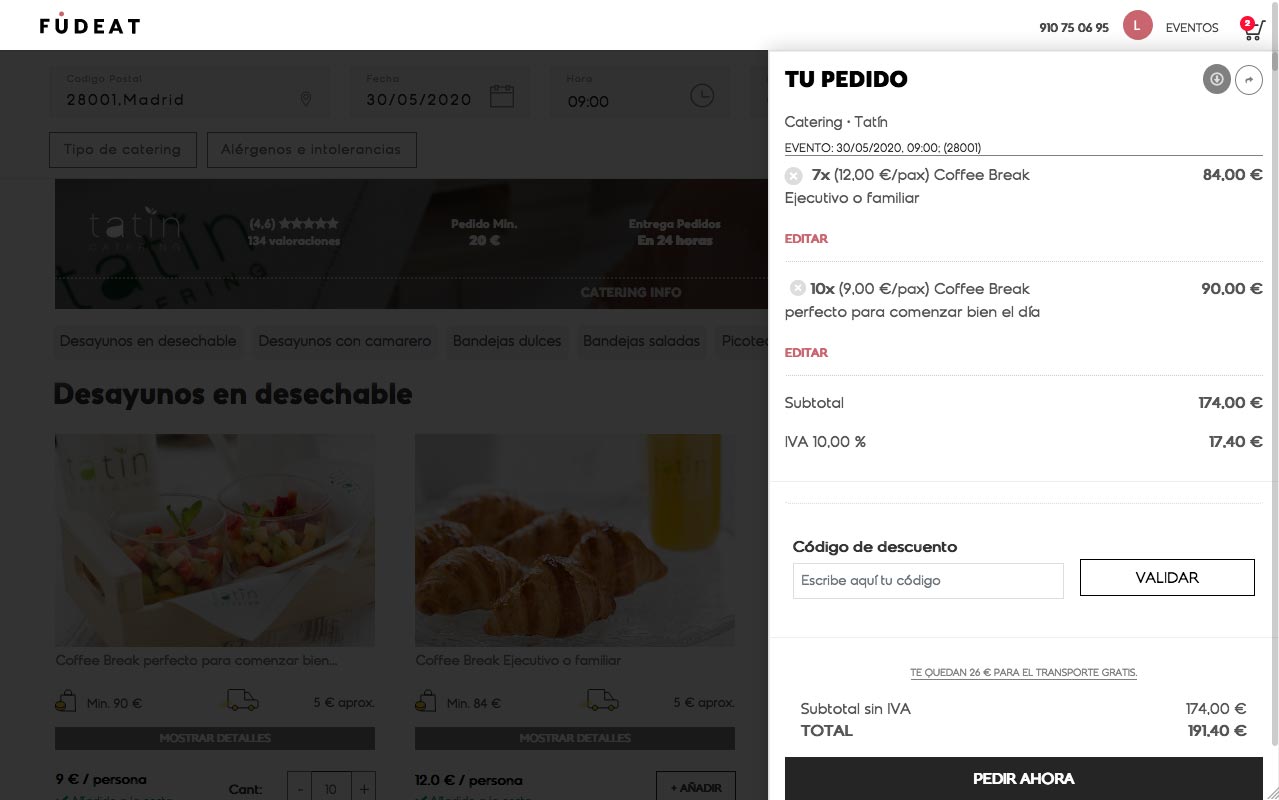Open the clock time picker icon

[702, 96]
